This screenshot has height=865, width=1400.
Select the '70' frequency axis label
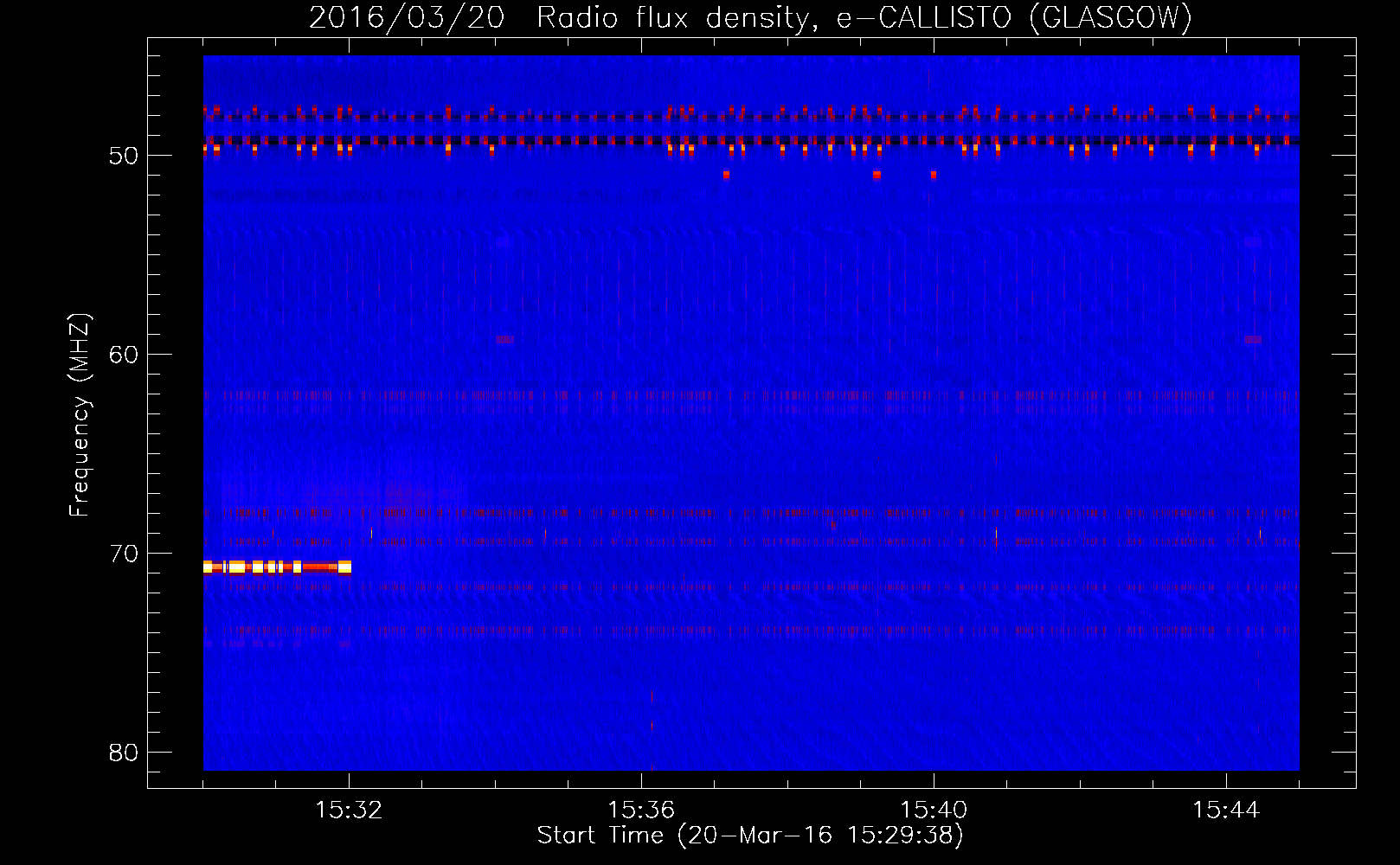124,553
